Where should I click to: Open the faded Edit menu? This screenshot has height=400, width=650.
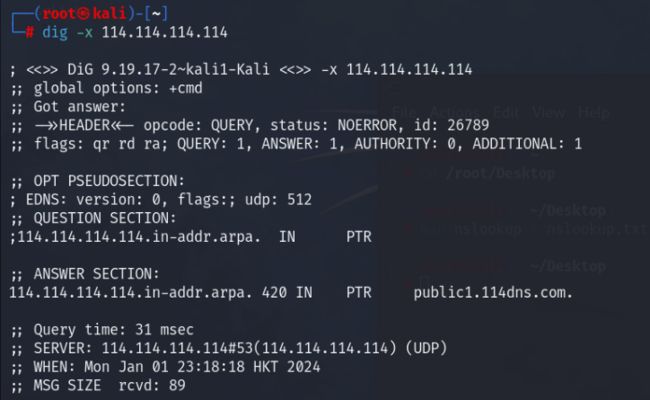coord(506,112)
